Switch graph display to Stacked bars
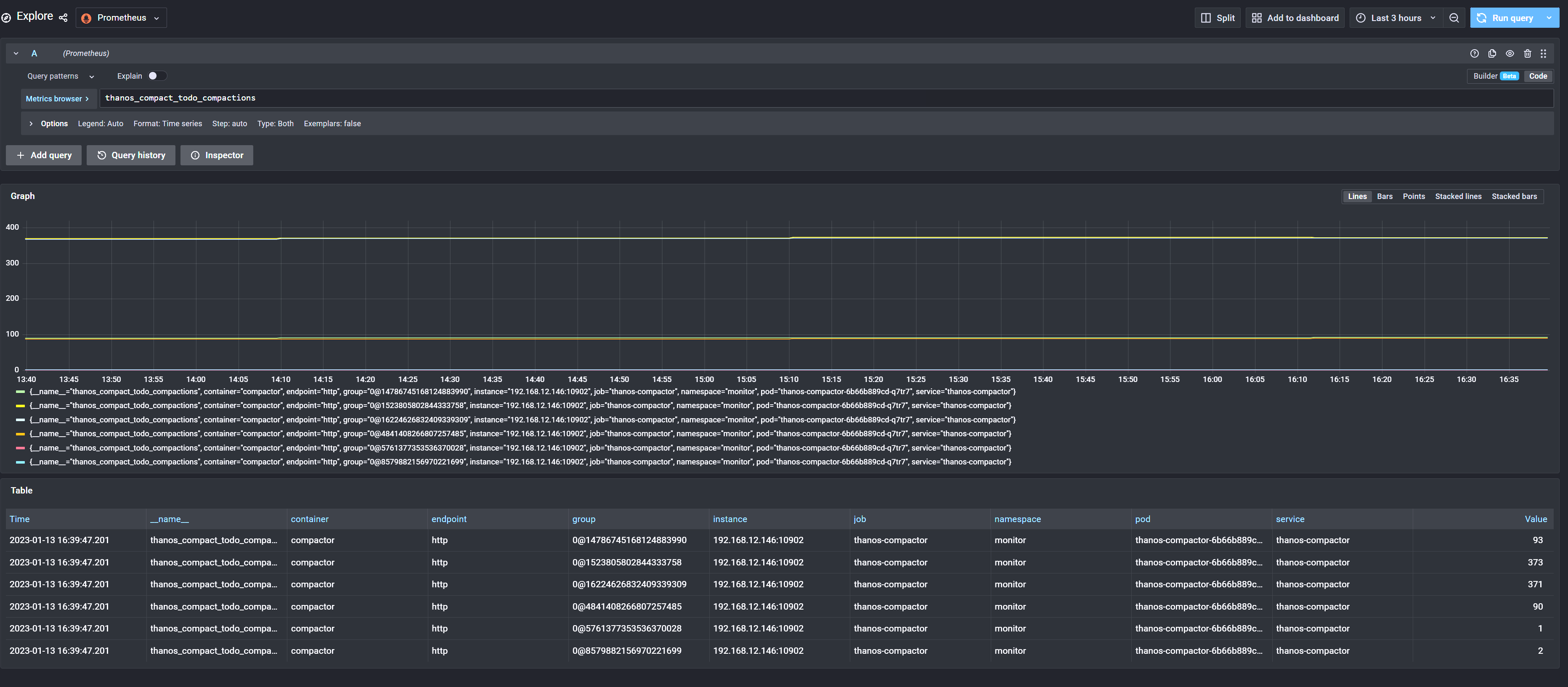The width and height of the screenshot is (1568, 687). 1515,196
